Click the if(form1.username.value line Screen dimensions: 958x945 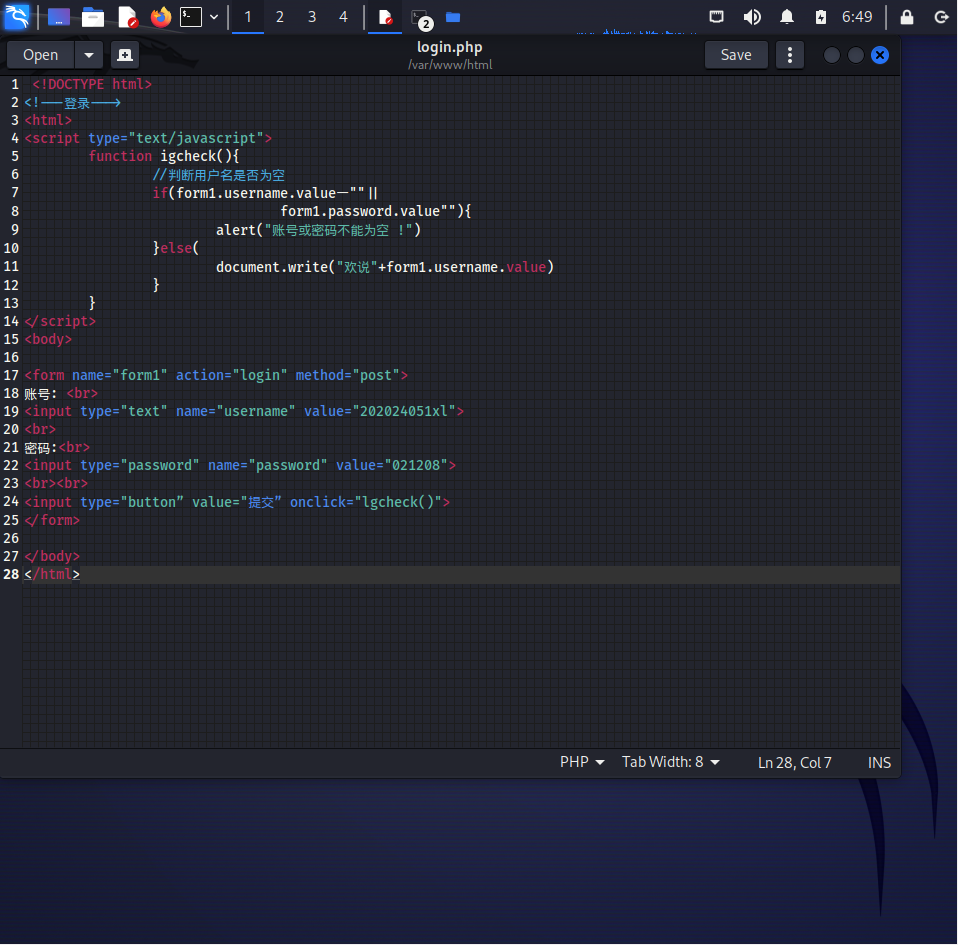pos(265,193)
